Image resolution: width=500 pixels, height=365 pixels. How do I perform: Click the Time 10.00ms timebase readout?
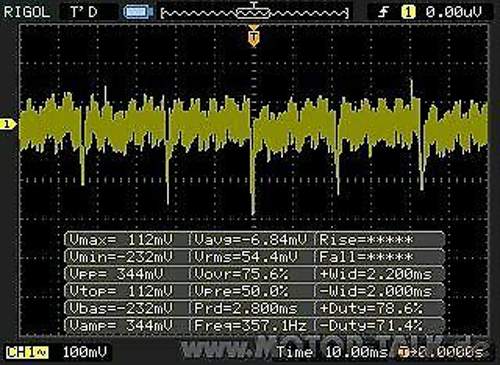332,352
